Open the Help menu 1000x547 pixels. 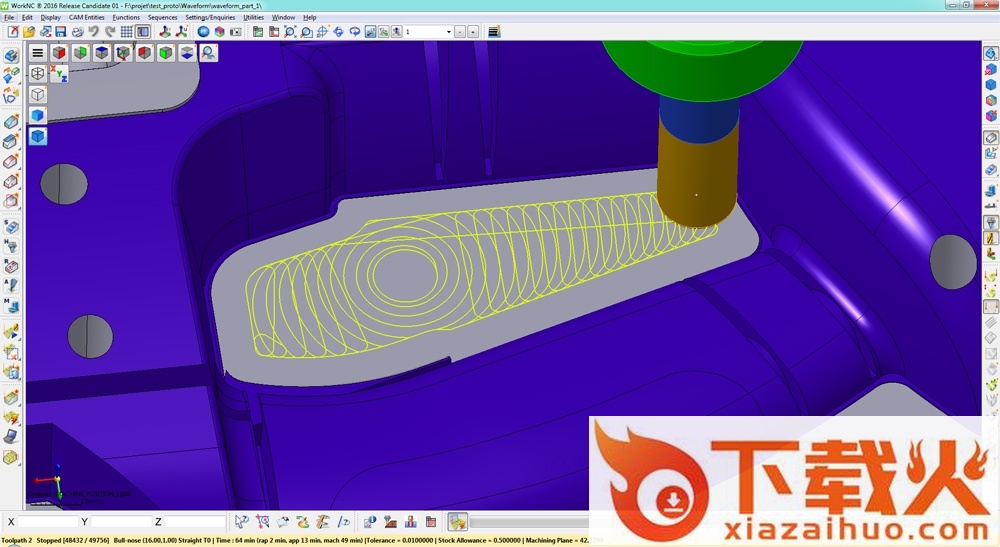click(x=309, y=17)
